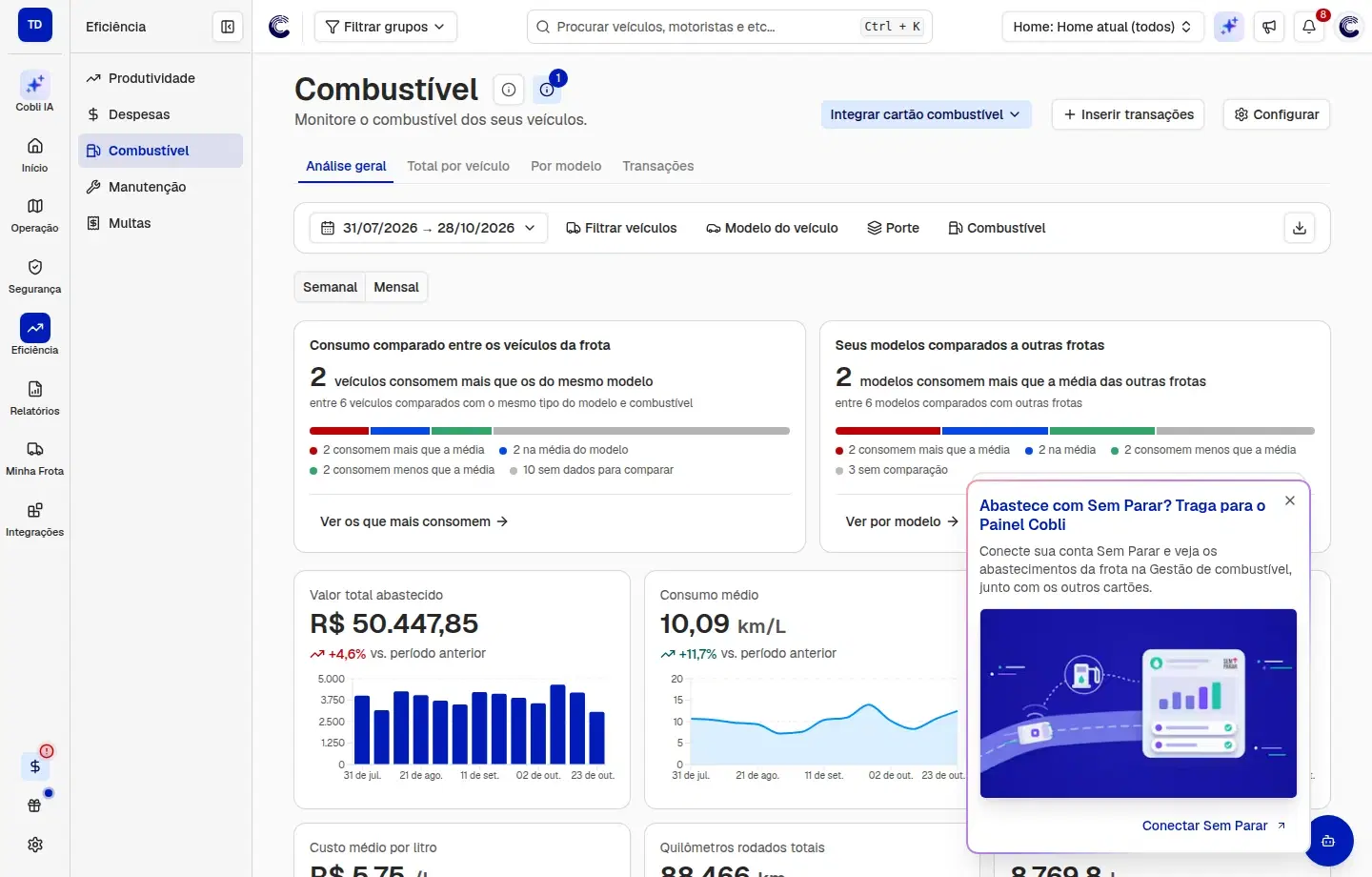Image resolution: width=1372 pixels, height=877 pixels.
Task: Click the TD account avatar
Action: [x=34, y=25]
